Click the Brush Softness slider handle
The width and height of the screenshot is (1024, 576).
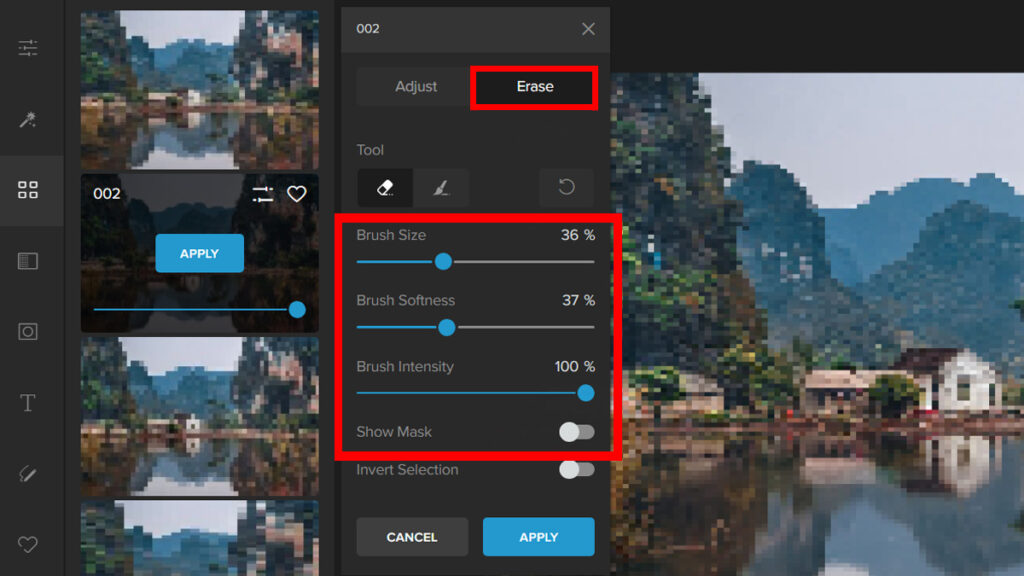pyautogui.click(x=447, y=327)
